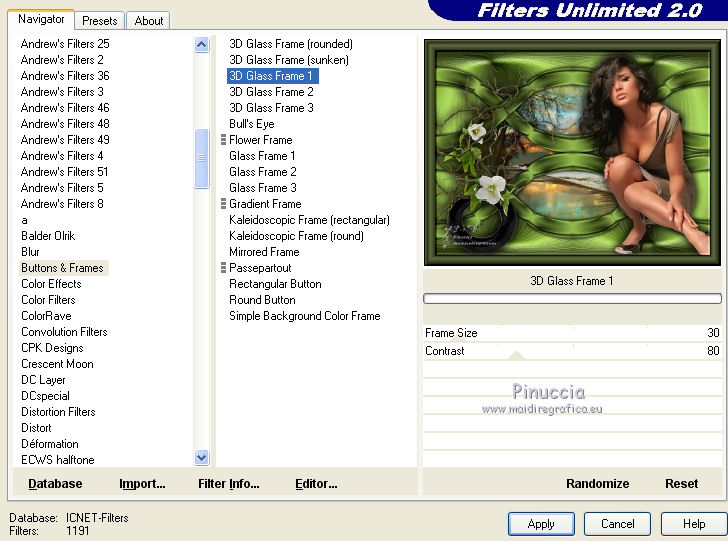This screenshot has width=728, height=541.
Task: Select the Rectangular Button filter
Action: point(275,284)
